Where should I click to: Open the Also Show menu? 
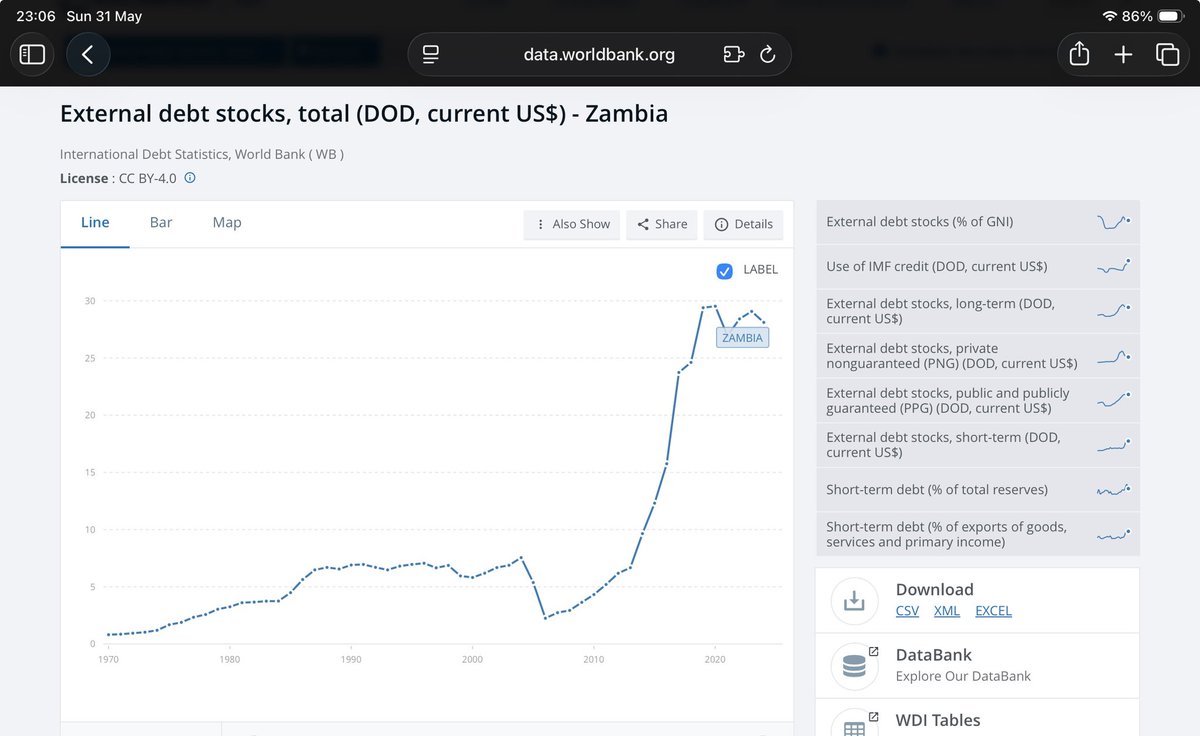572,224
